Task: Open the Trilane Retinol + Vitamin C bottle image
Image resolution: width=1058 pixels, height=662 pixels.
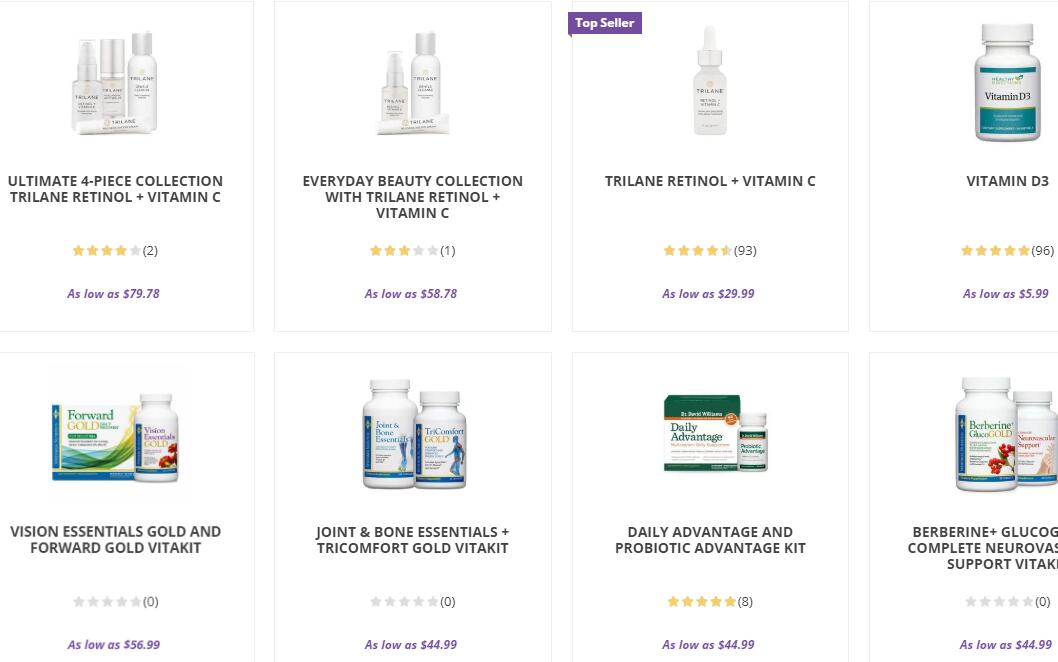Action: tap(710, 81)
